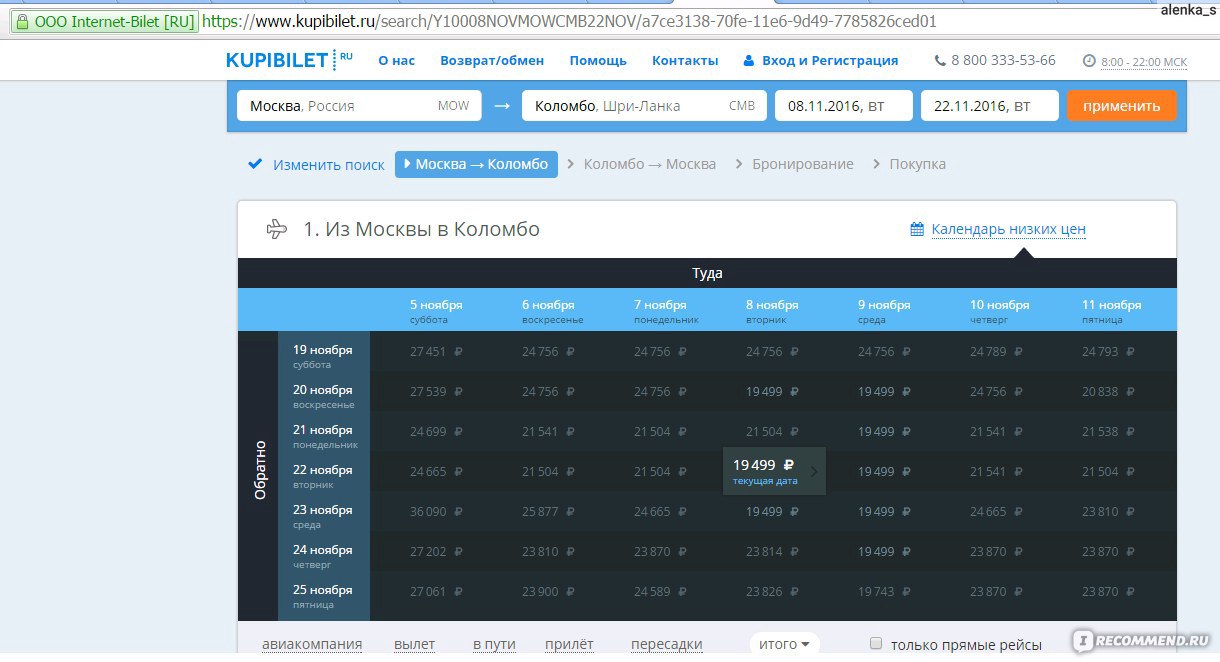
Task: Enable только прямые рейсы checkbox
Action: [x=876, y=643]
